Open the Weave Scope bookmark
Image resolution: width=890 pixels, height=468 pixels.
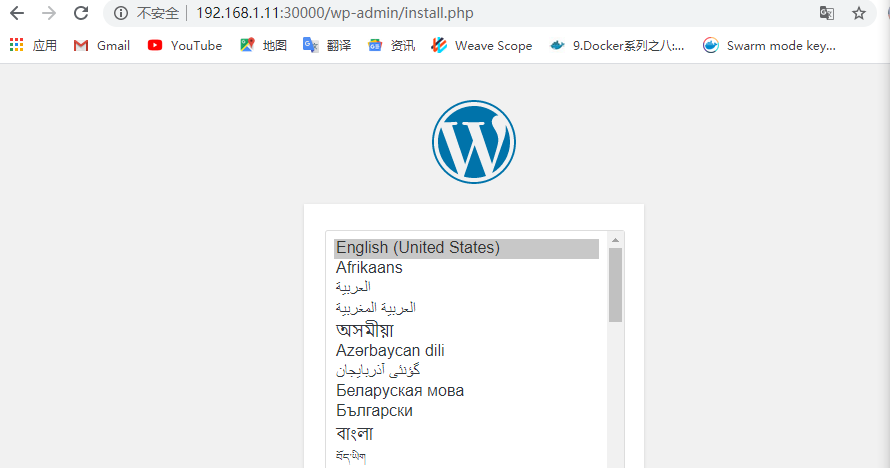point(481,45)
